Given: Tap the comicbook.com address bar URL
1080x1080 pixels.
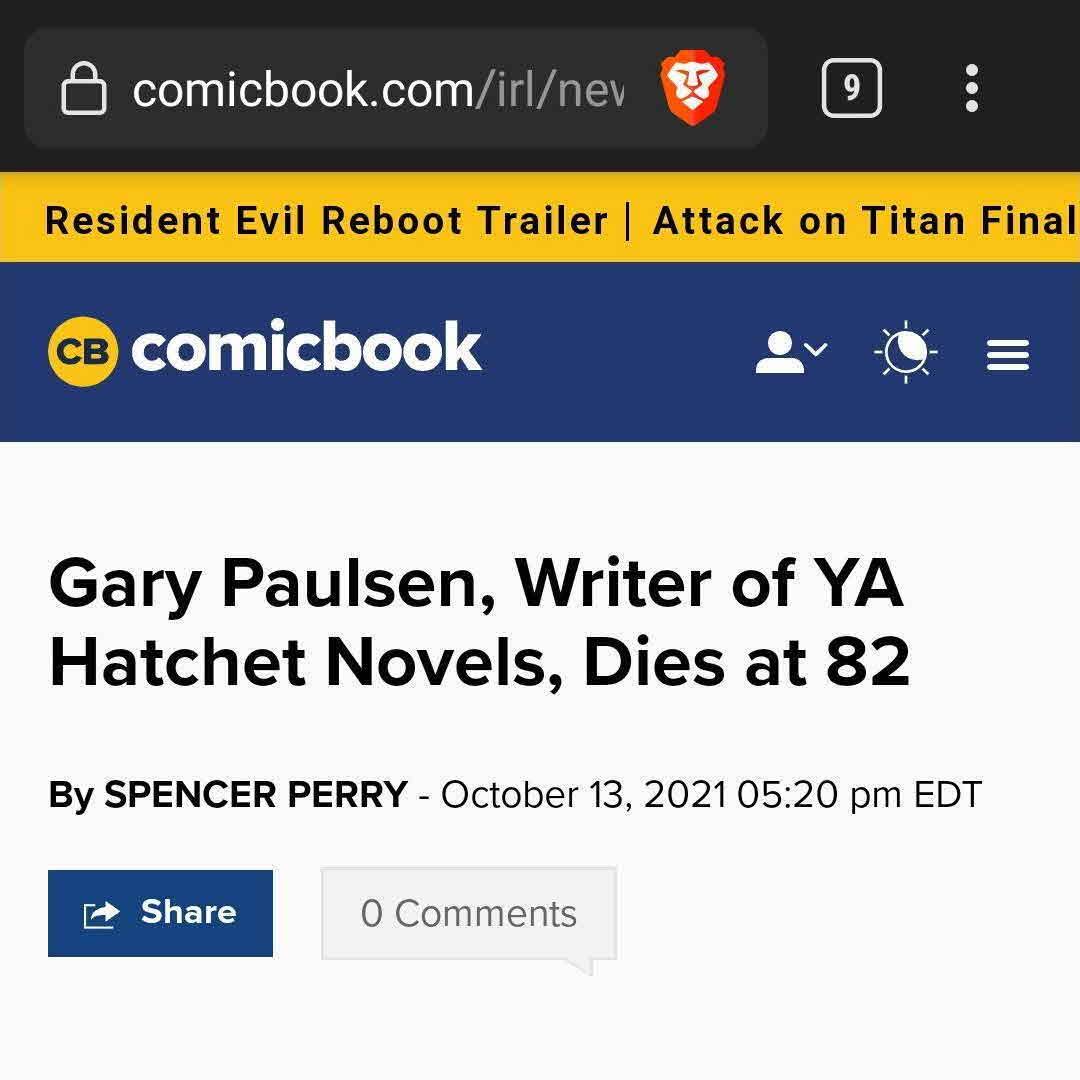Looking at the screenshot, I should pos(378,90).
